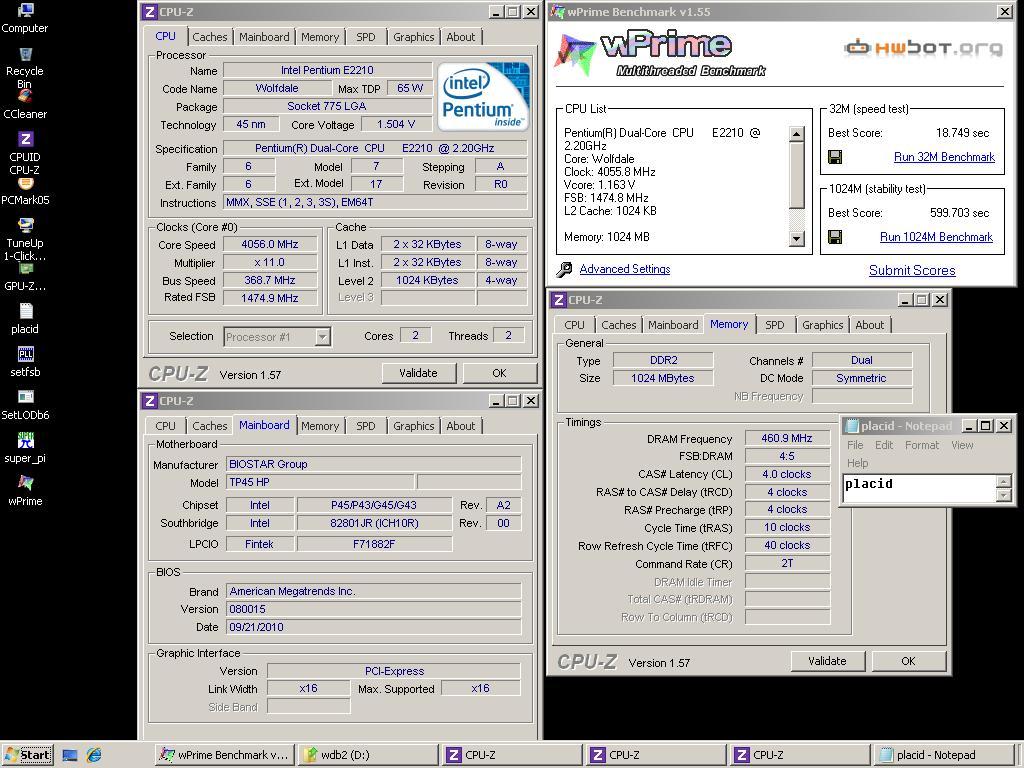
Task: Select the TuneUp 1-Click desktop icon
Action: coord(25,239)
